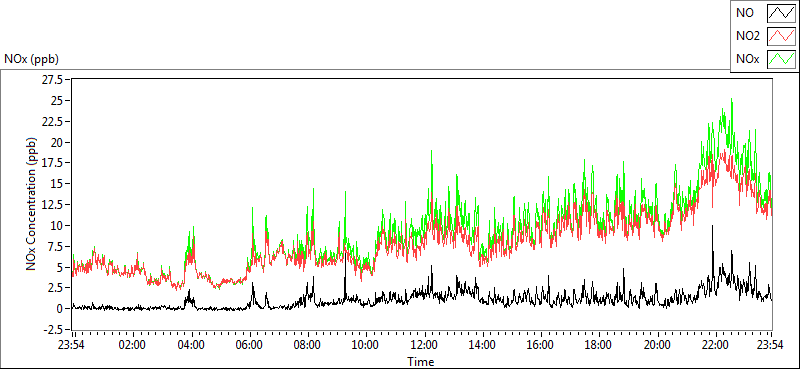Click the 5 y-axis tick value
The width and height of the screenshot is (800, 369).
click(x=59, y=267)
